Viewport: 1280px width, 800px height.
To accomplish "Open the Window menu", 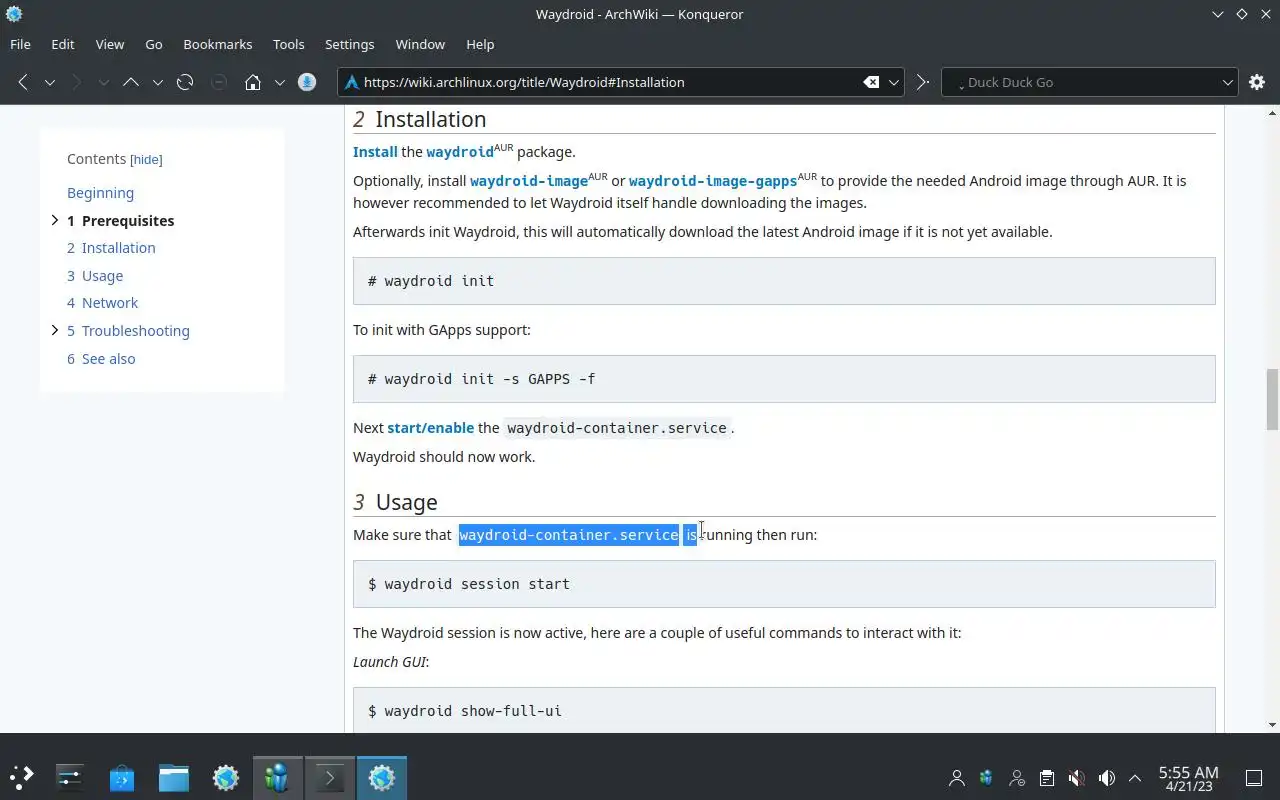I will point(420,44).
